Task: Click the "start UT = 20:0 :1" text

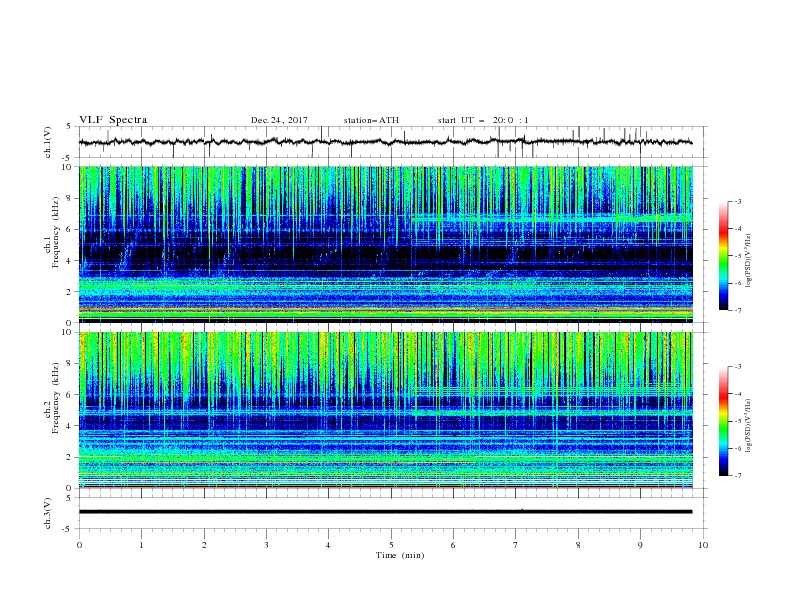Action: click(483, 120)
